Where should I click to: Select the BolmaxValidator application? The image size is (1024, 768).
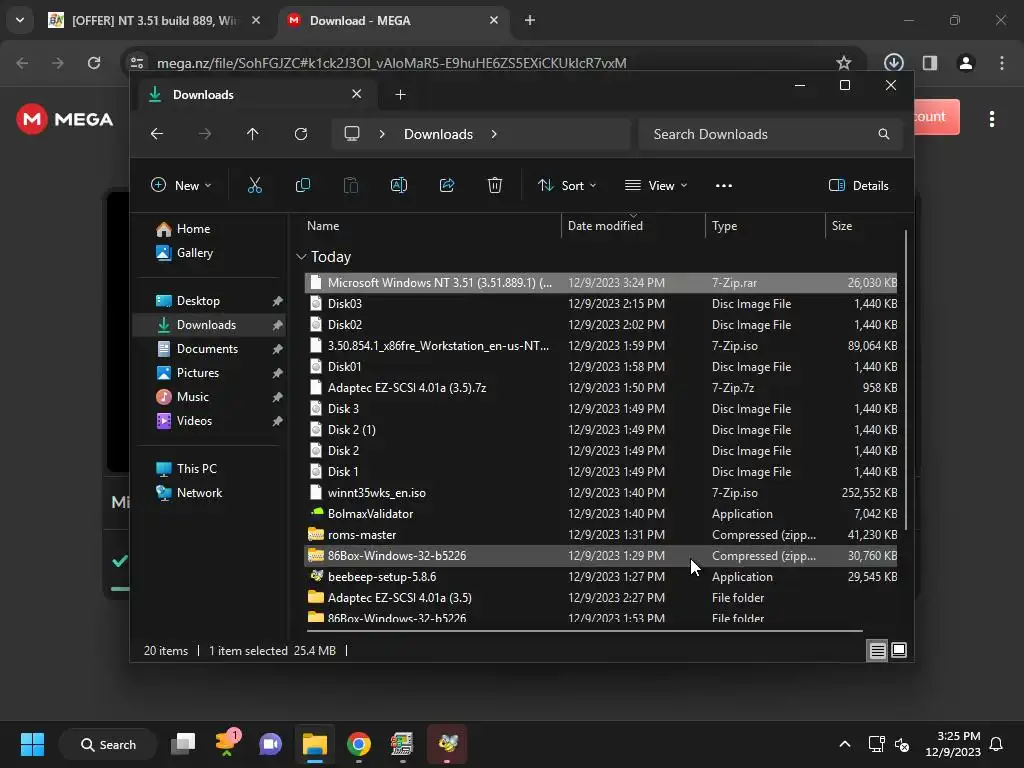(600, 513)
